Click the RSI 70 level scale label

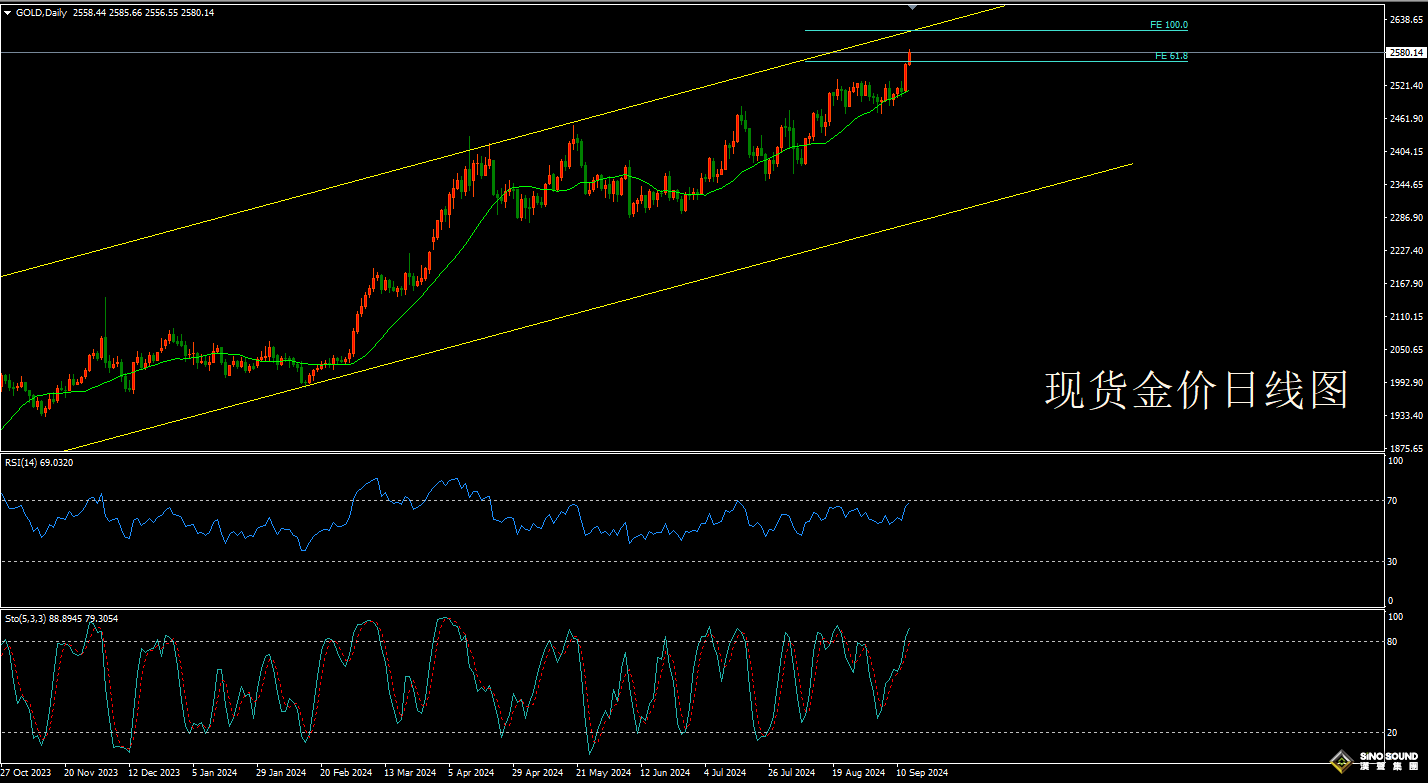click(1391, 500)
